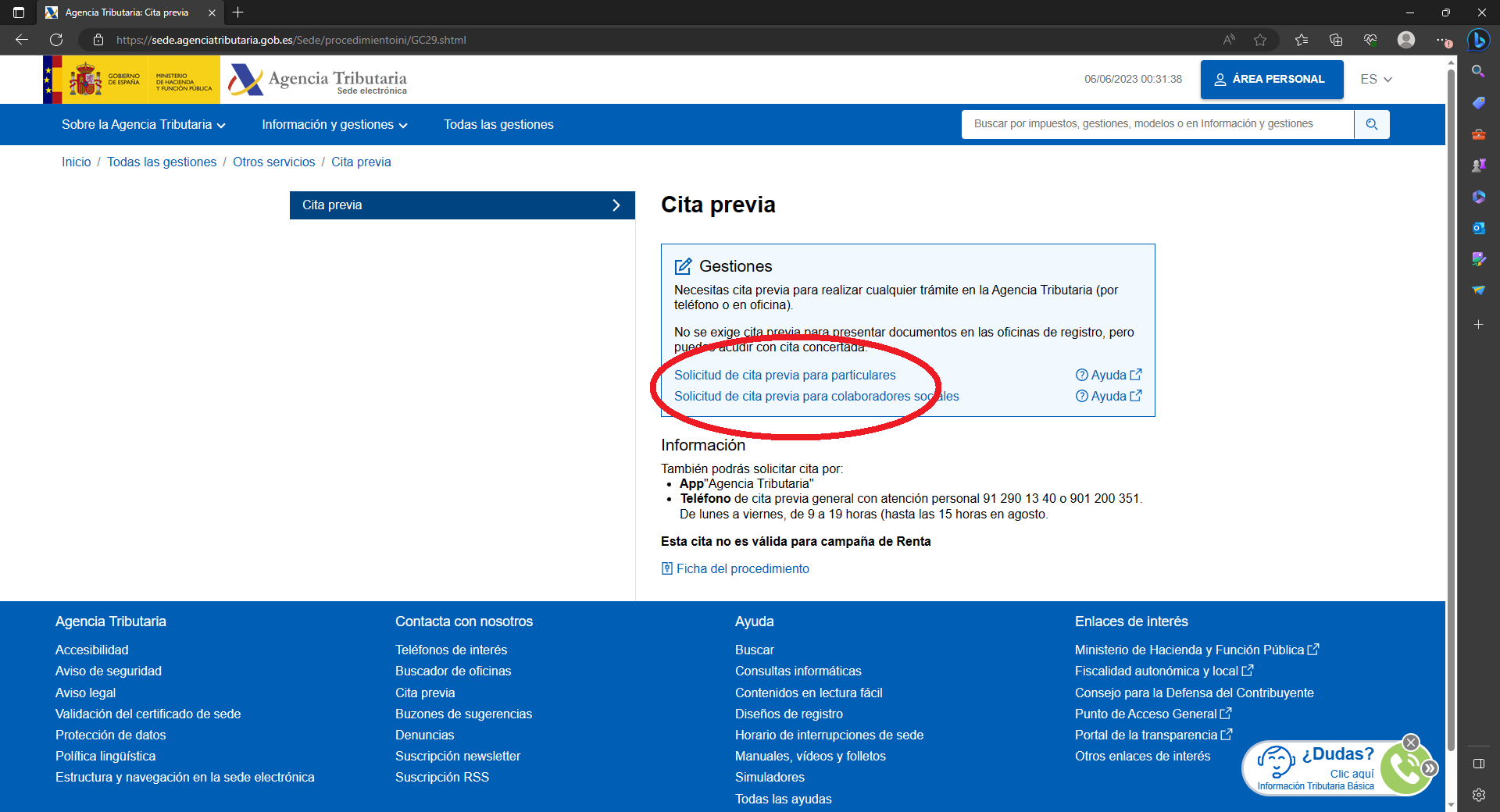The height and width of the screenshot is (812, 1500).
Task: Open the Outlook icon in Edge sidebar
Action: tap(1478, 228)
